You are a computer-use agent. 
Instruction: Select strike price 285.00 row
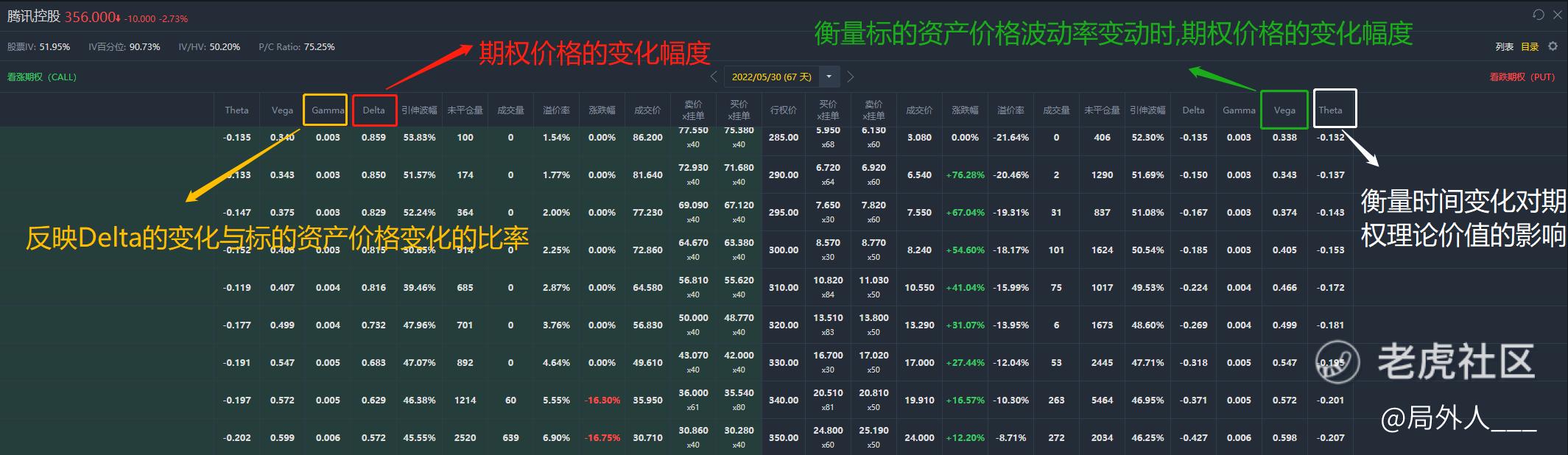point(784,138)
